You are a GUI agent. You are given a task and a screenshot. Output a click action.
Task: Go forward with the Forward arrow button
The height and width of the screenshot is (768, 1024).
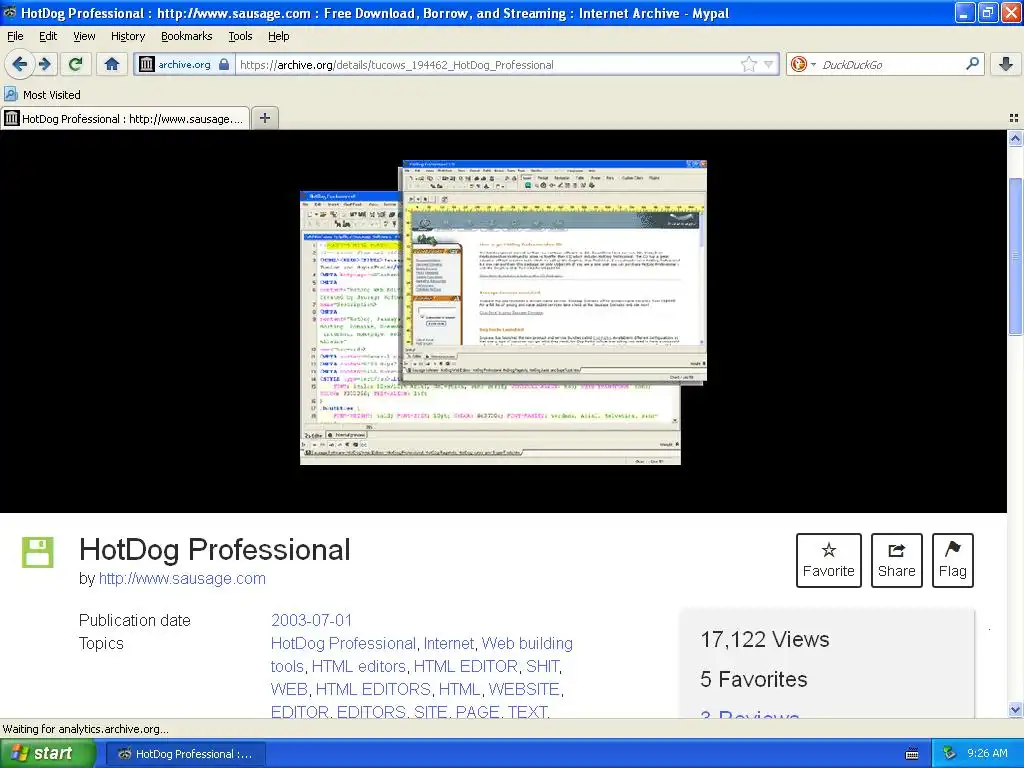coord(45,64)
